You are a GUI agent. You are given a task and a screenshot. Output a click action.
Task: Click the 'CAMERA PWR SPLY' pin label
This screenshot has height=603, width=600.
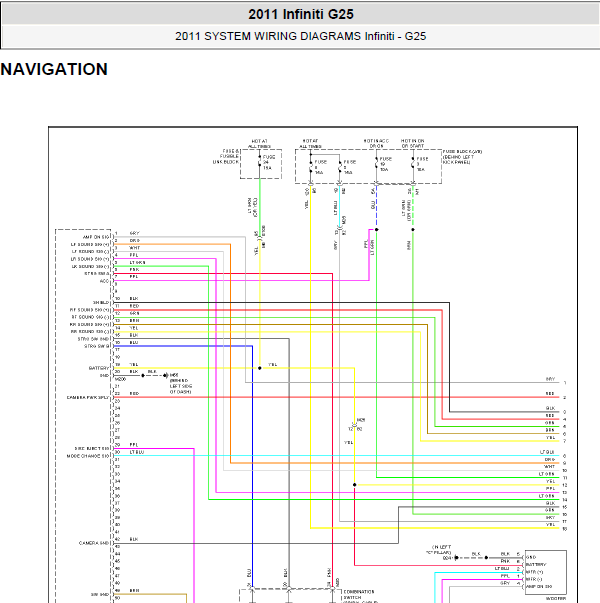[88, 398]
